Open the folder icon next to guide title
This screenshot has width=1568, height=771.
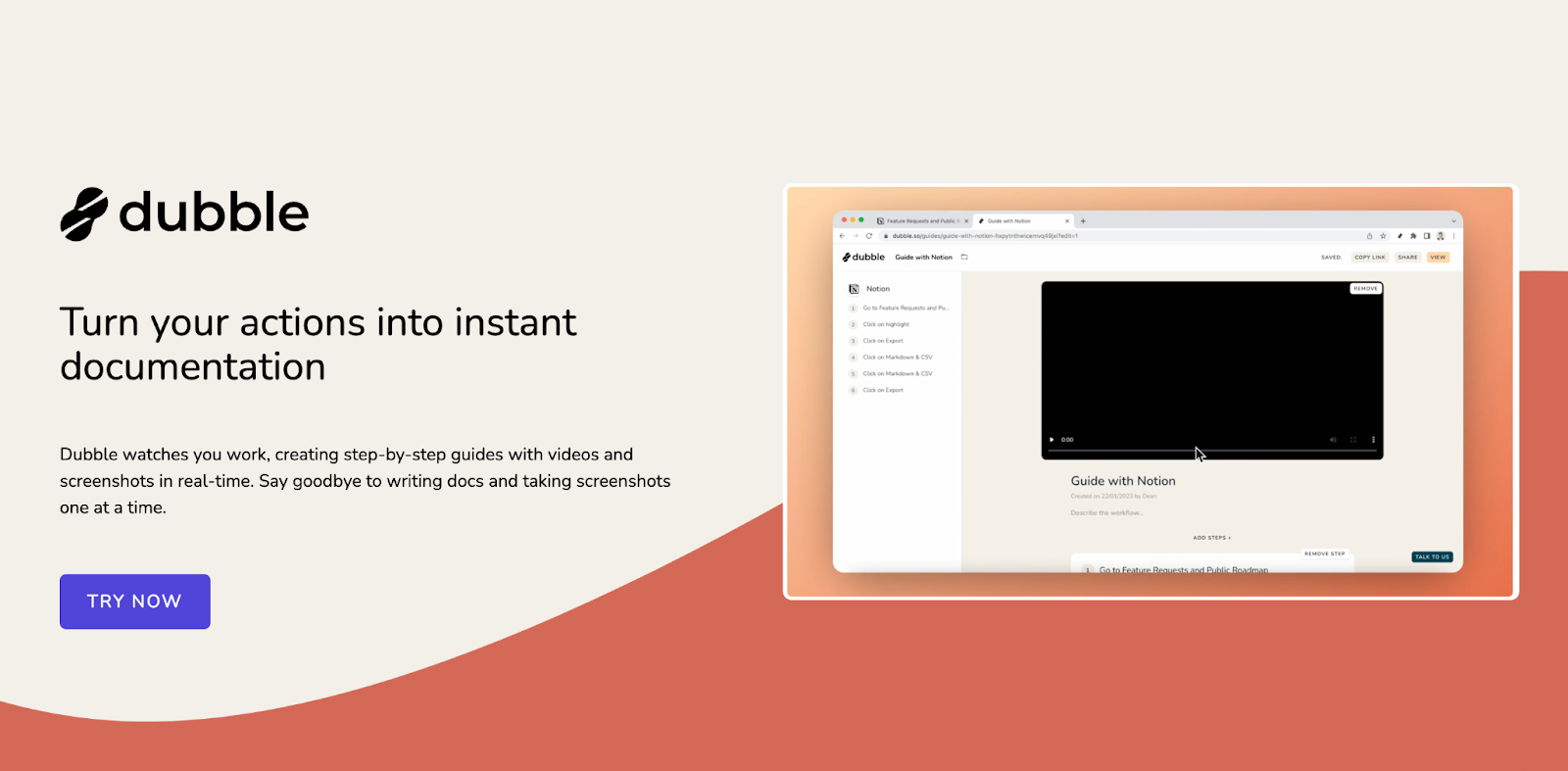[964, 257]
